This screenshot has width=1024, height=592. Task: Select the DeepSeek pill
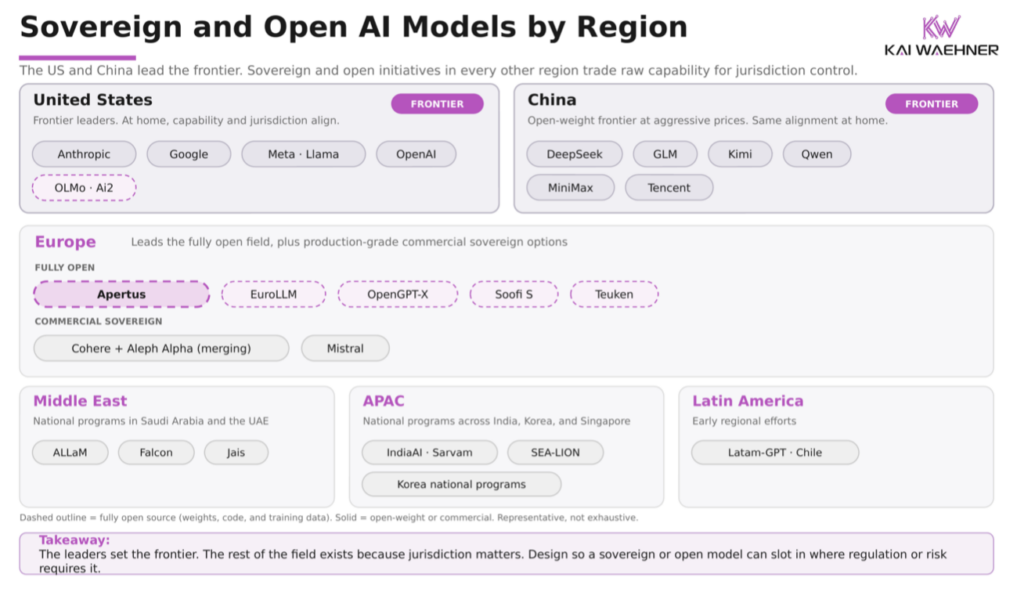575,154
